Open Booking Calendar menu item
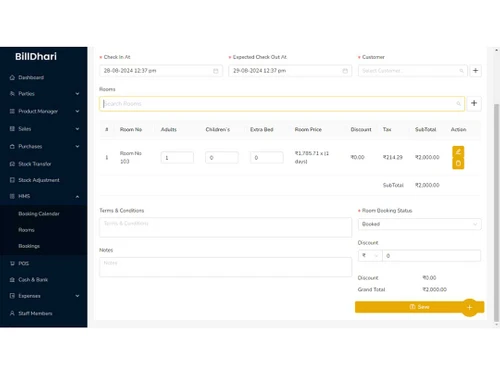Image resolution: width=500 pixels, height=375 pixels. 39,214
